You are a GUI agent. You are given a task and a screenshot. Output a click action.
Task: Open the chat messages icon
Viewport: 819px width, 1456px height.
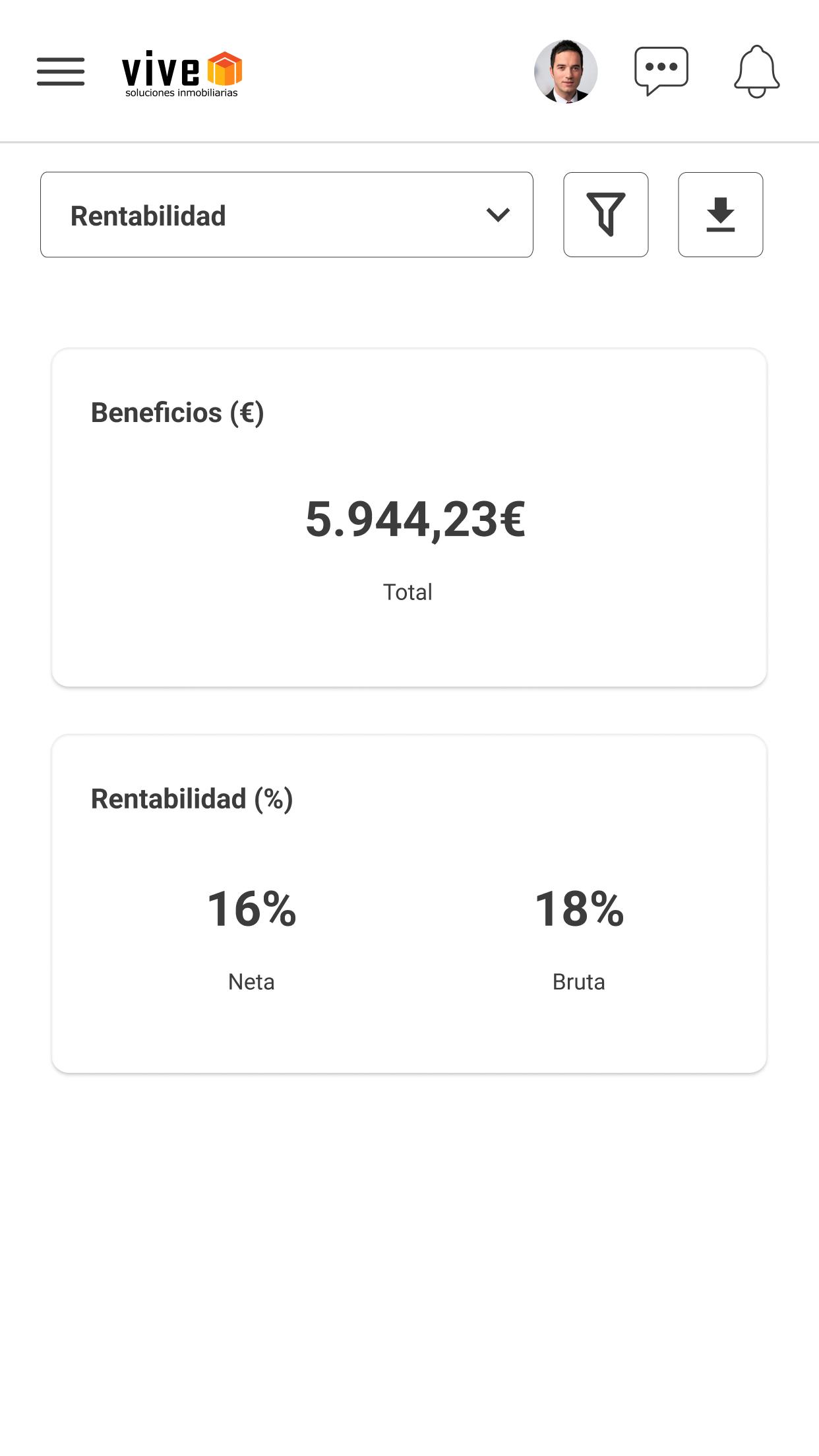pos(661,71)
